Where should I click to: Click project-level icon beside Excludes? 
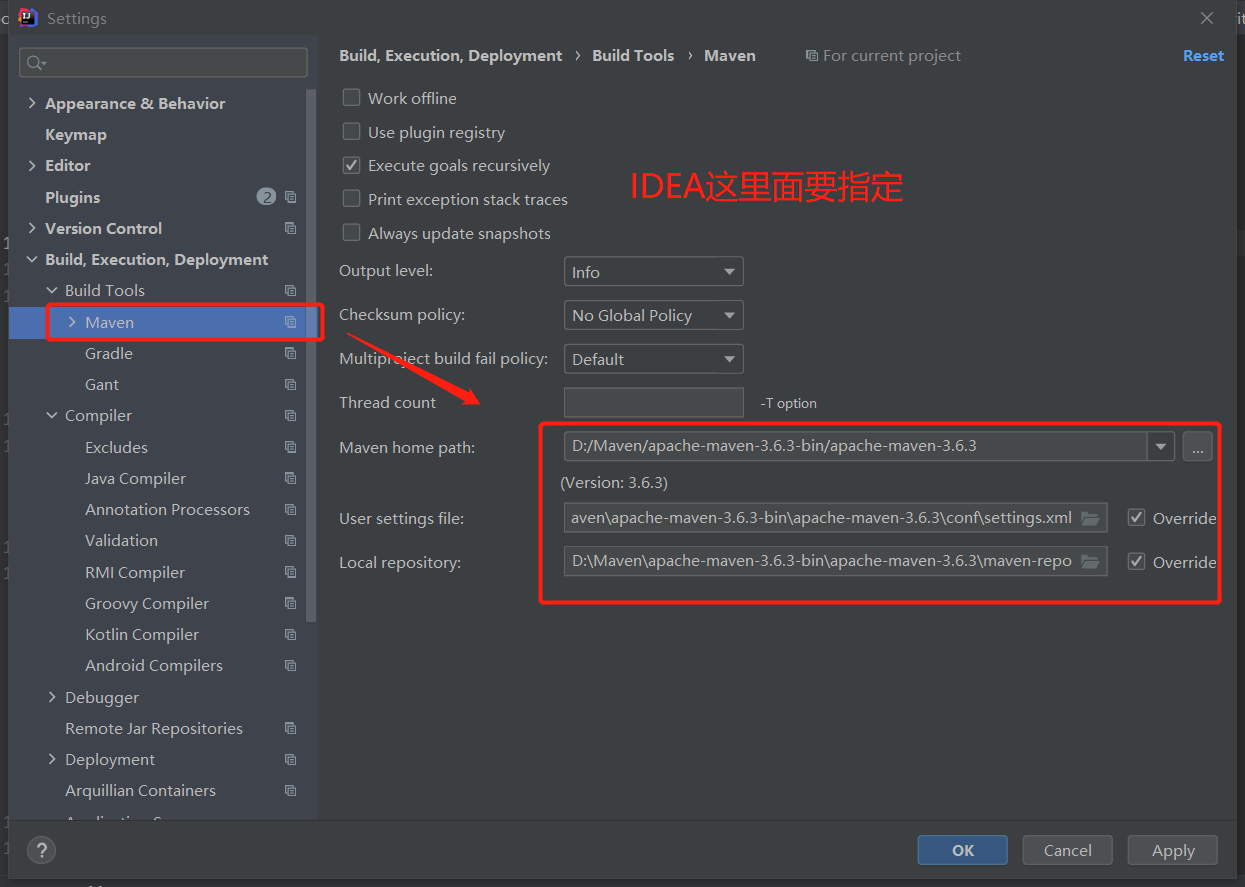291,447
